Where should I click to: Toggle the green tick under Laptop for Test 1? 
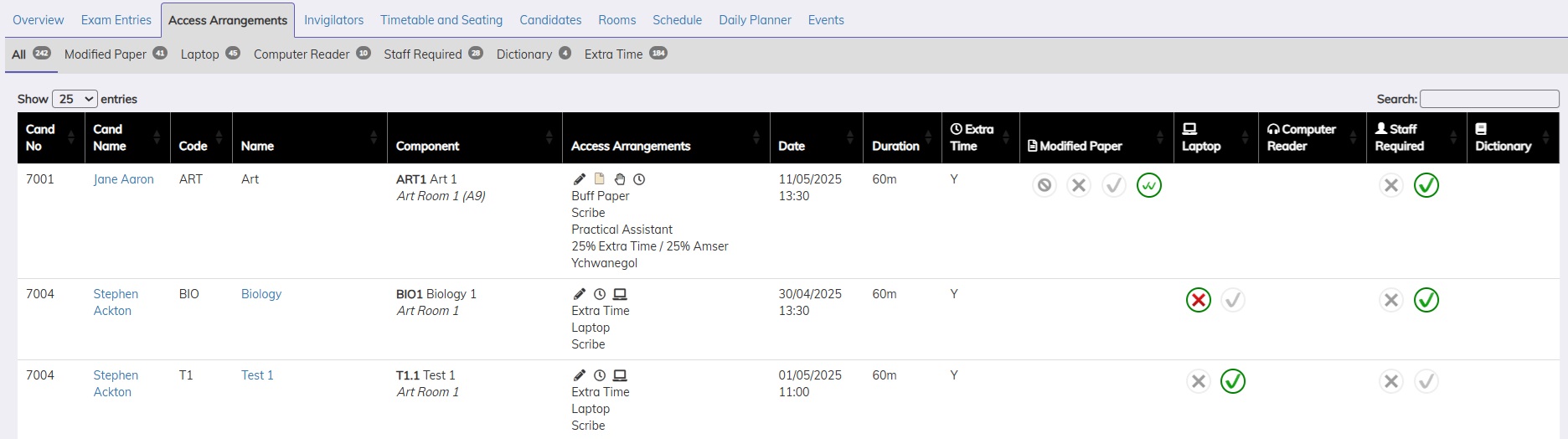tap(1232, 381)
